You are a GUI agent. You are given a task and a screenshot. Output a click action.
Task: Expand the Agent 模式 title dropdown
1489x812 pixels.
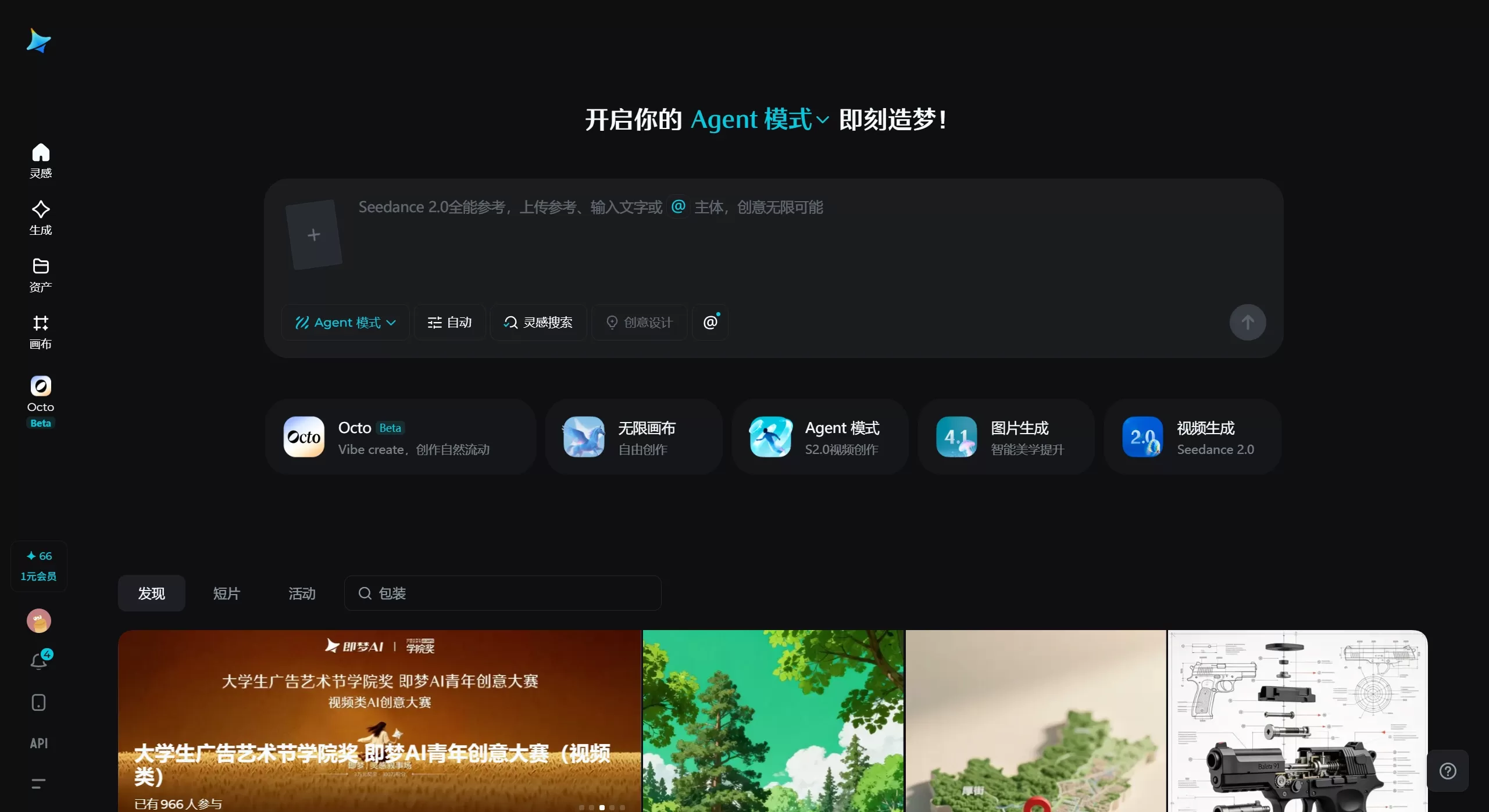click(760, 120)
